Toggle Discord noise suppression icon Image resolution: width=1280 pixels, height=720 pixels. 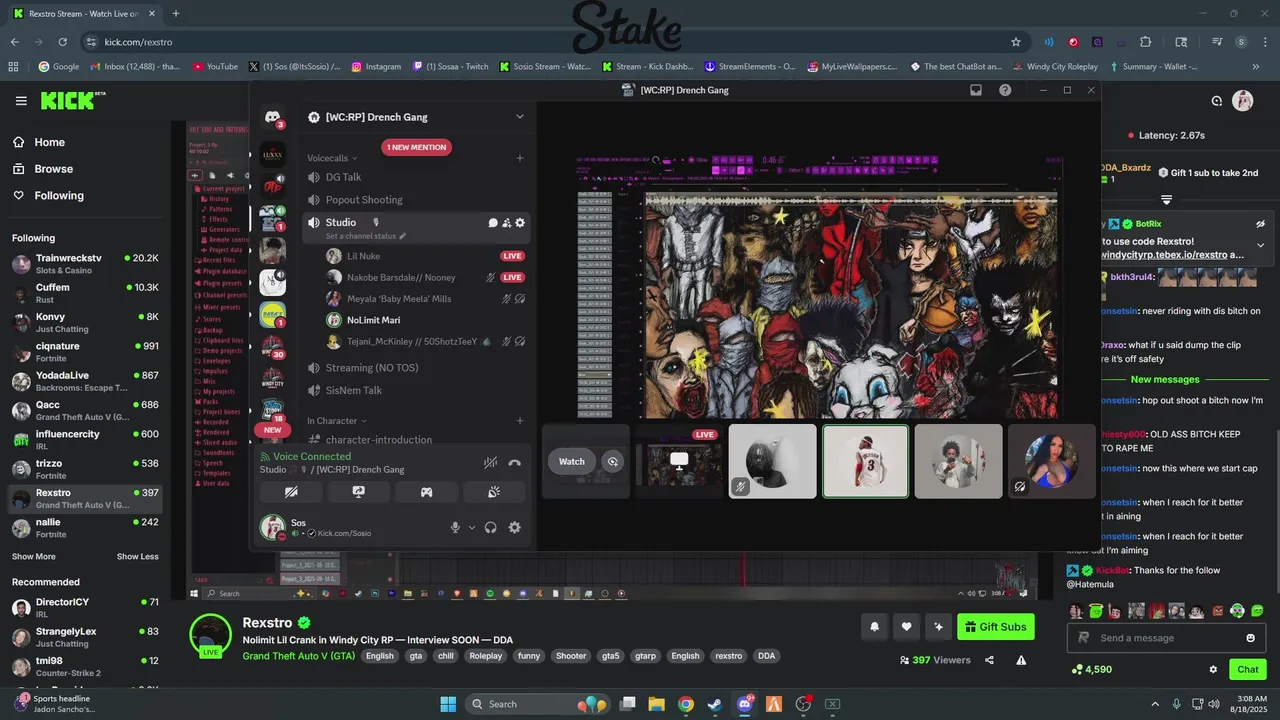coord(490,463)
